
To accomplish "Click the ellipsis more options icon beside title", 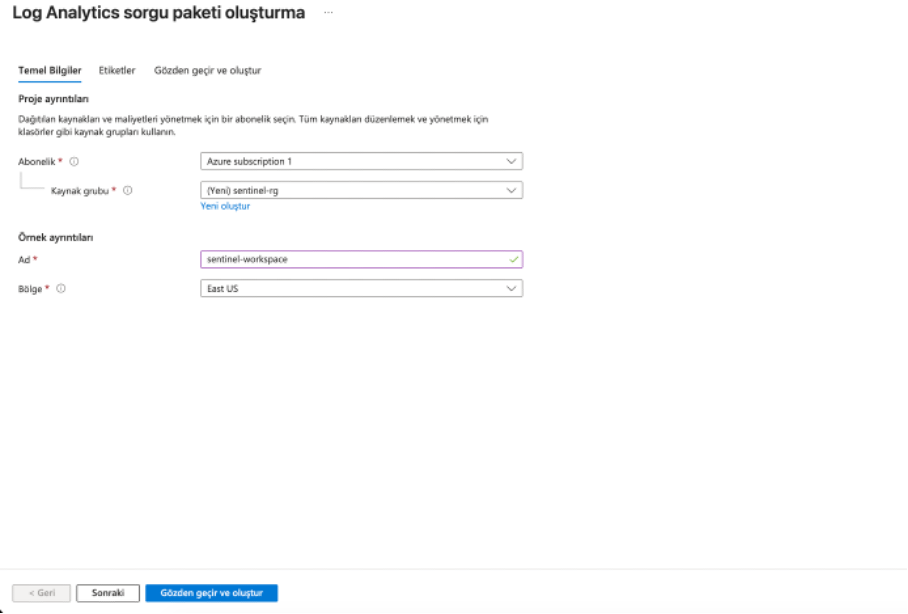I will tap(328, 13).
